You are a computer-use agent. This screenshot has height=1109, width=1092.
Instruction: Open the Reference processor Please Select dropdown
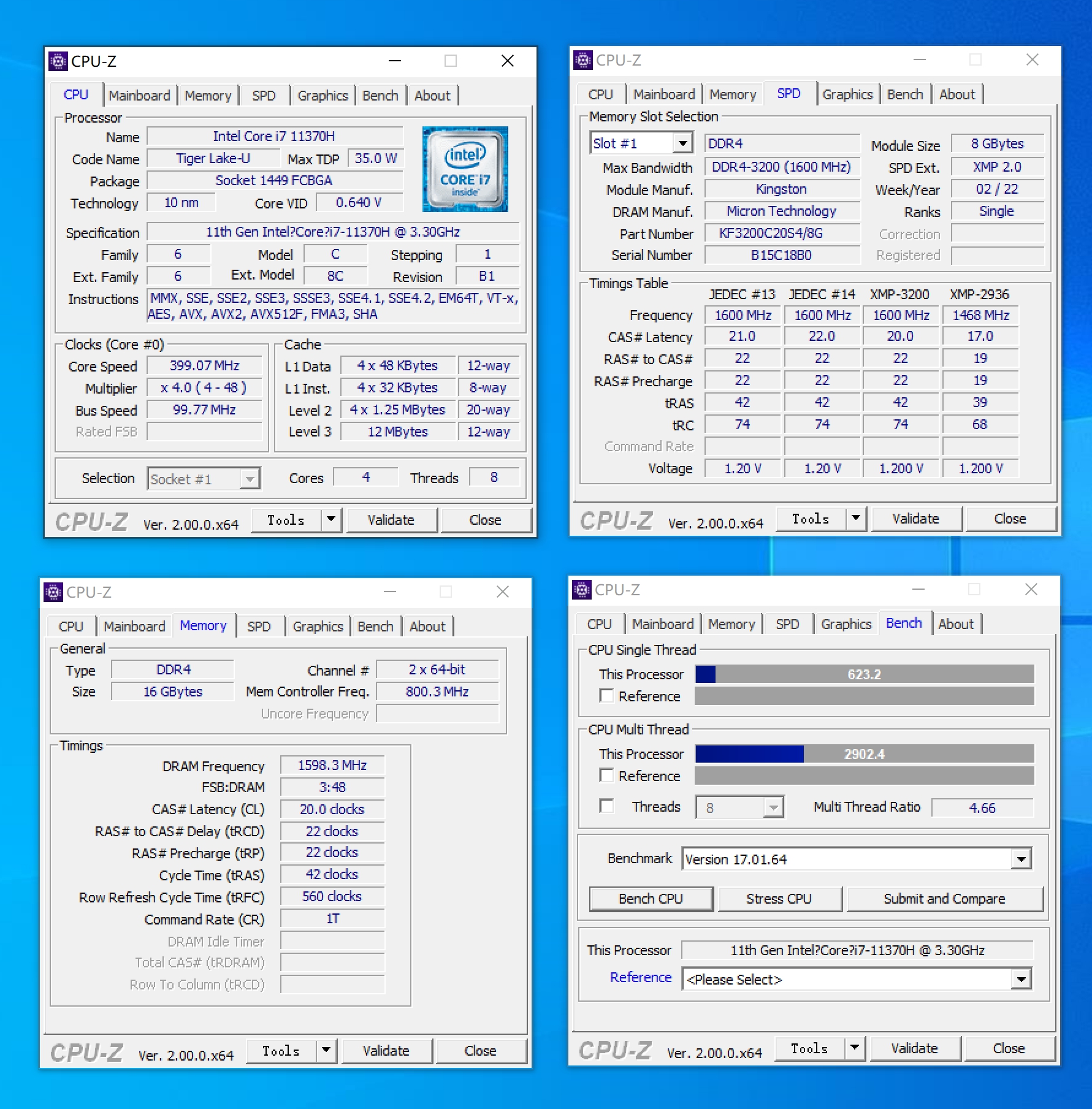pyautogui.click(x=1021, y=979)
